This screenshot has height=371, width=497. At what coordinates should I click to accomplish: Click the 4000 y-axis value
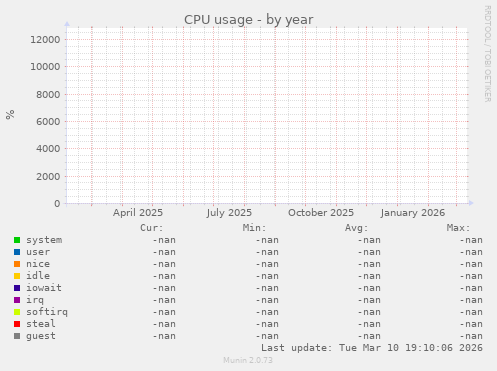tap(48, 149)
